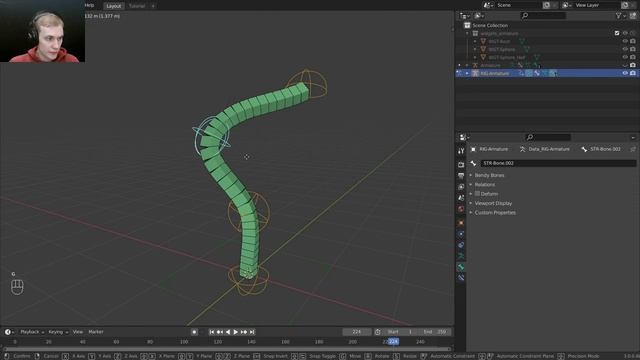Click timeline playhead marker at 224
This screenshot has height=360, width=640.
pos(393,342)
